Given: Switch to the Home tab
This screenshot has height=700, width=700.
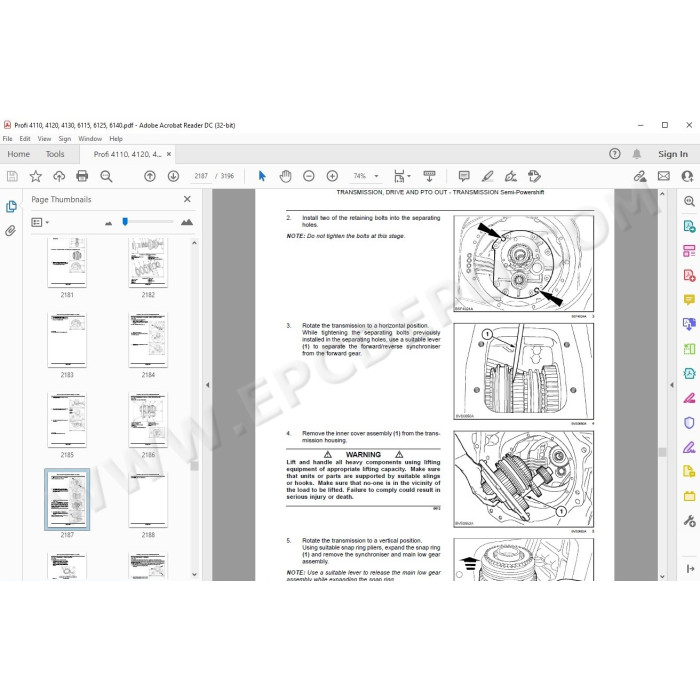Looking at the screenshot, I should pos(19,154).
